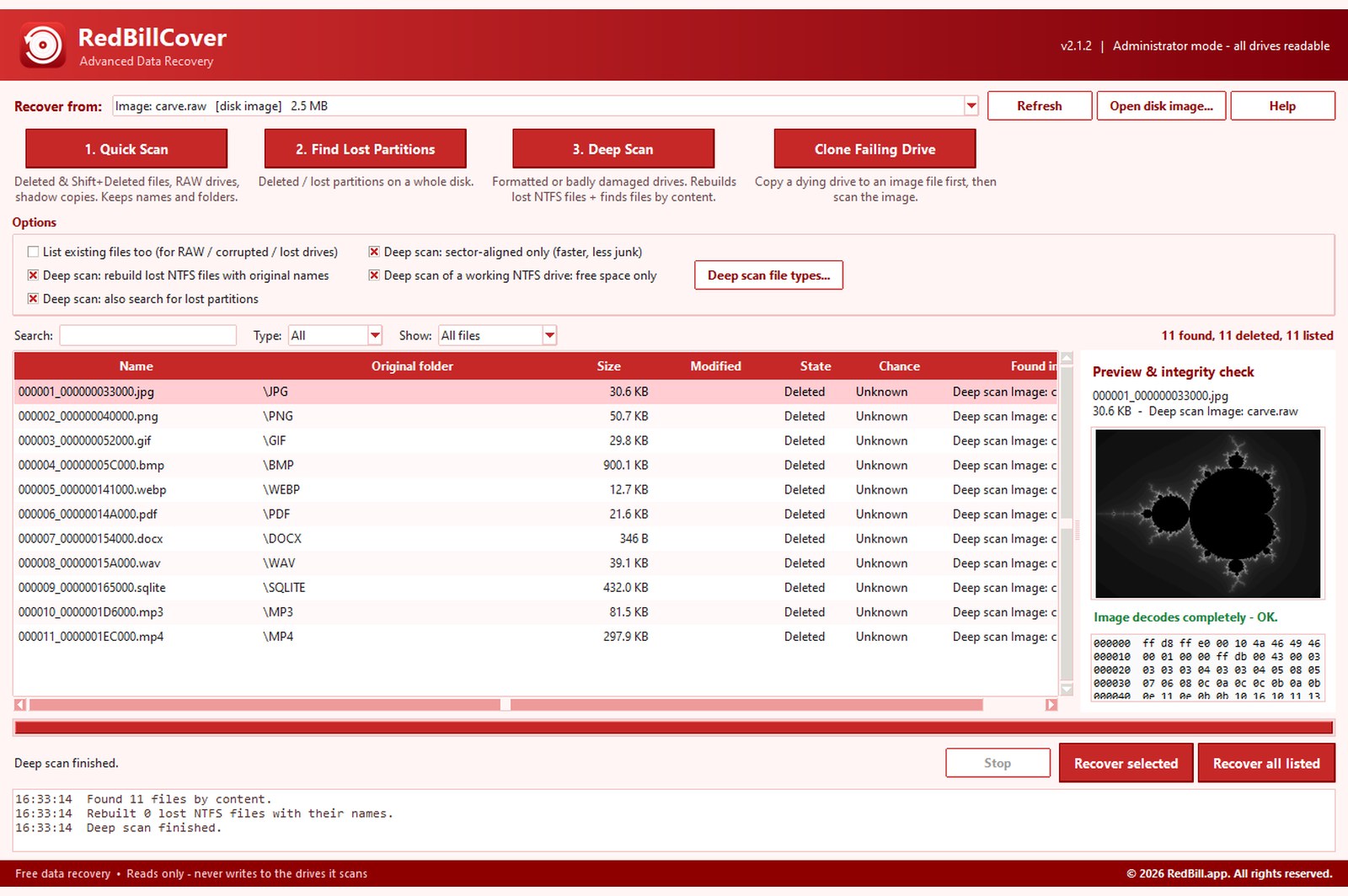
Task: Run the '3. Deep Scan' button
Action: coord(613,149)
